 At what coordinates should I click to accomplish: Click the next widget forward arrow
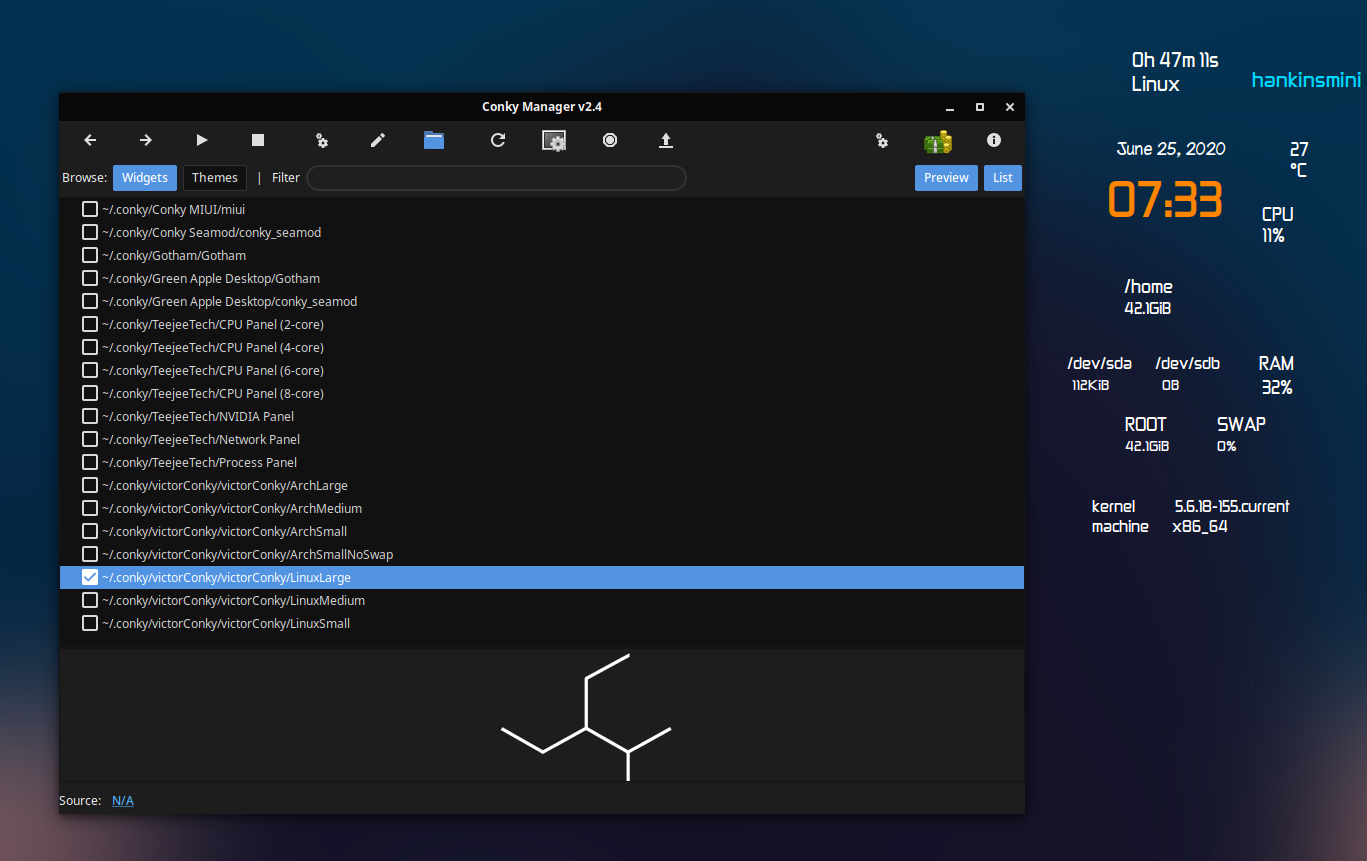146,141
